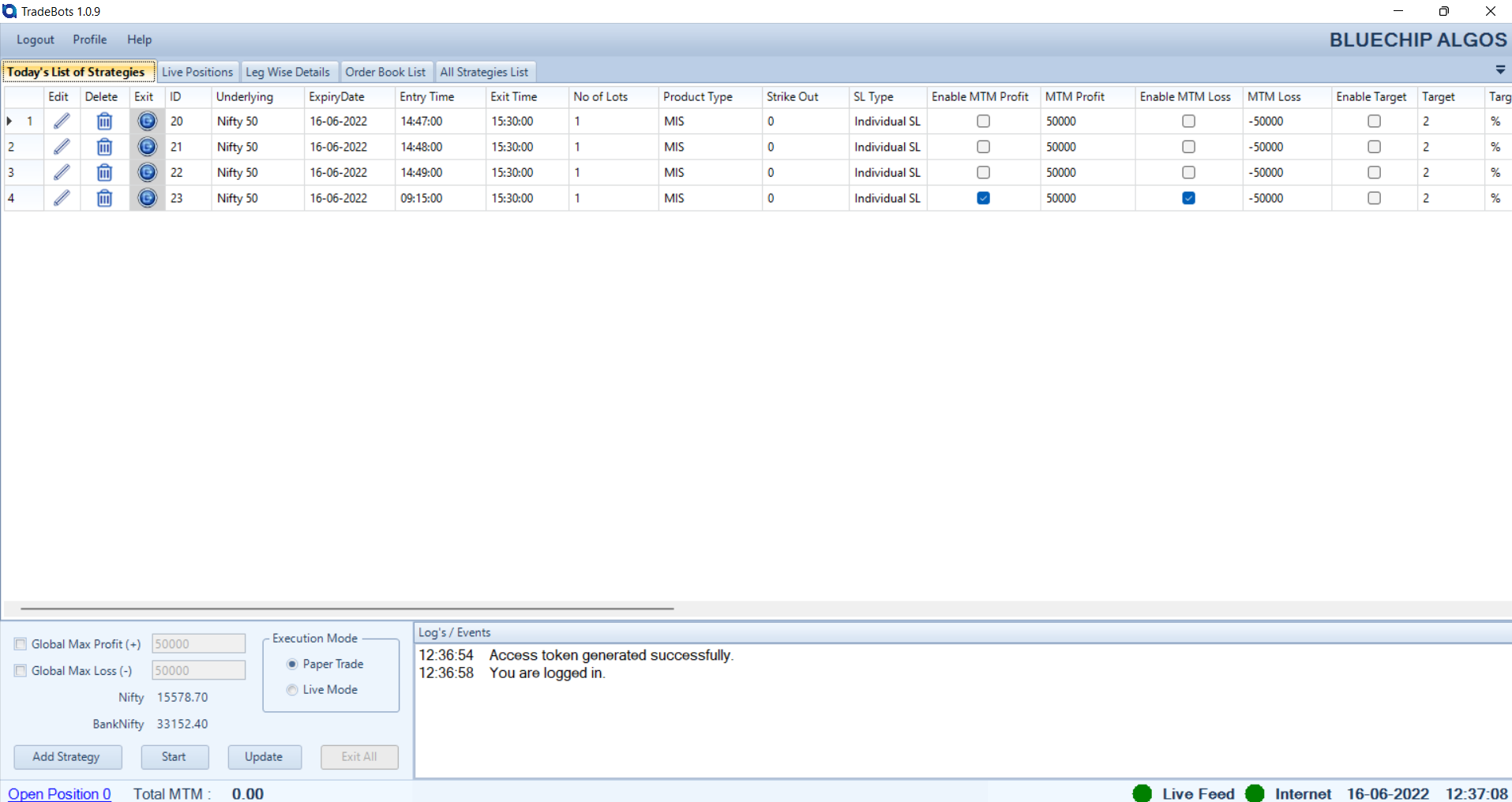Viewport: 1512px width, 802px height.
Task: Click the Nifty value 15578.70
Action: click(182, 697)
